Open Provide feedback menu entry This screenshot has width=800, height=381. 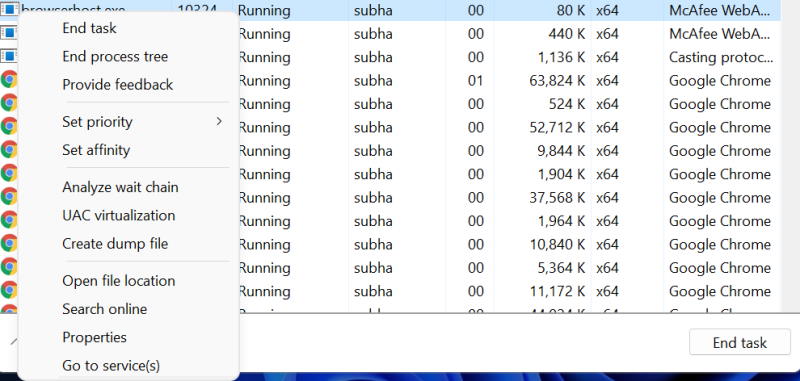click(117, 85)
